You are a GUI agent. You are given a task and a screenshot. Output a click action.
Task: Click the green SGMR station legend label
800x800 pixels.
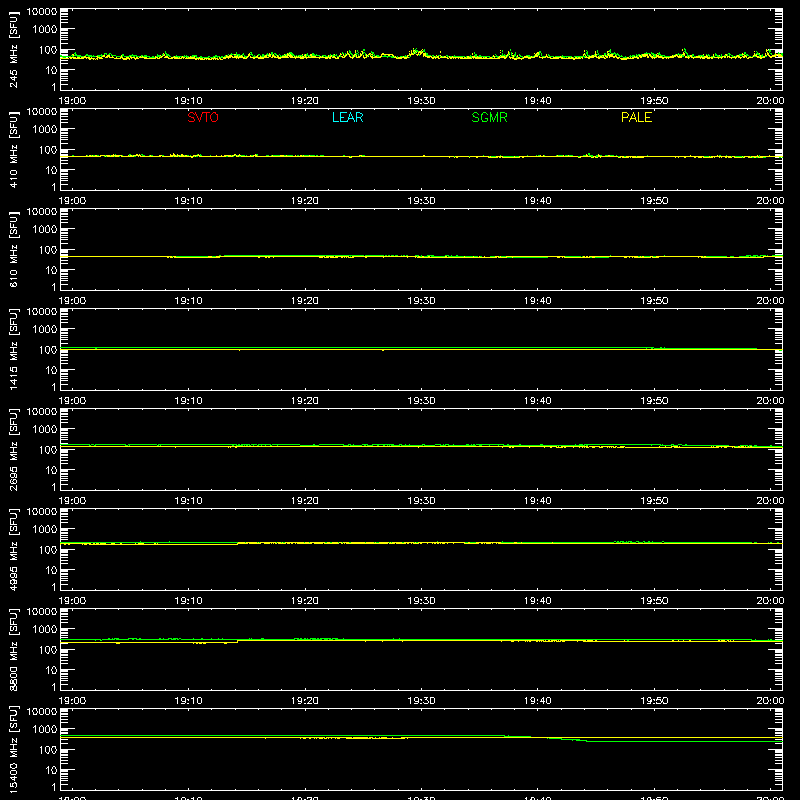[x=489, y=117]
